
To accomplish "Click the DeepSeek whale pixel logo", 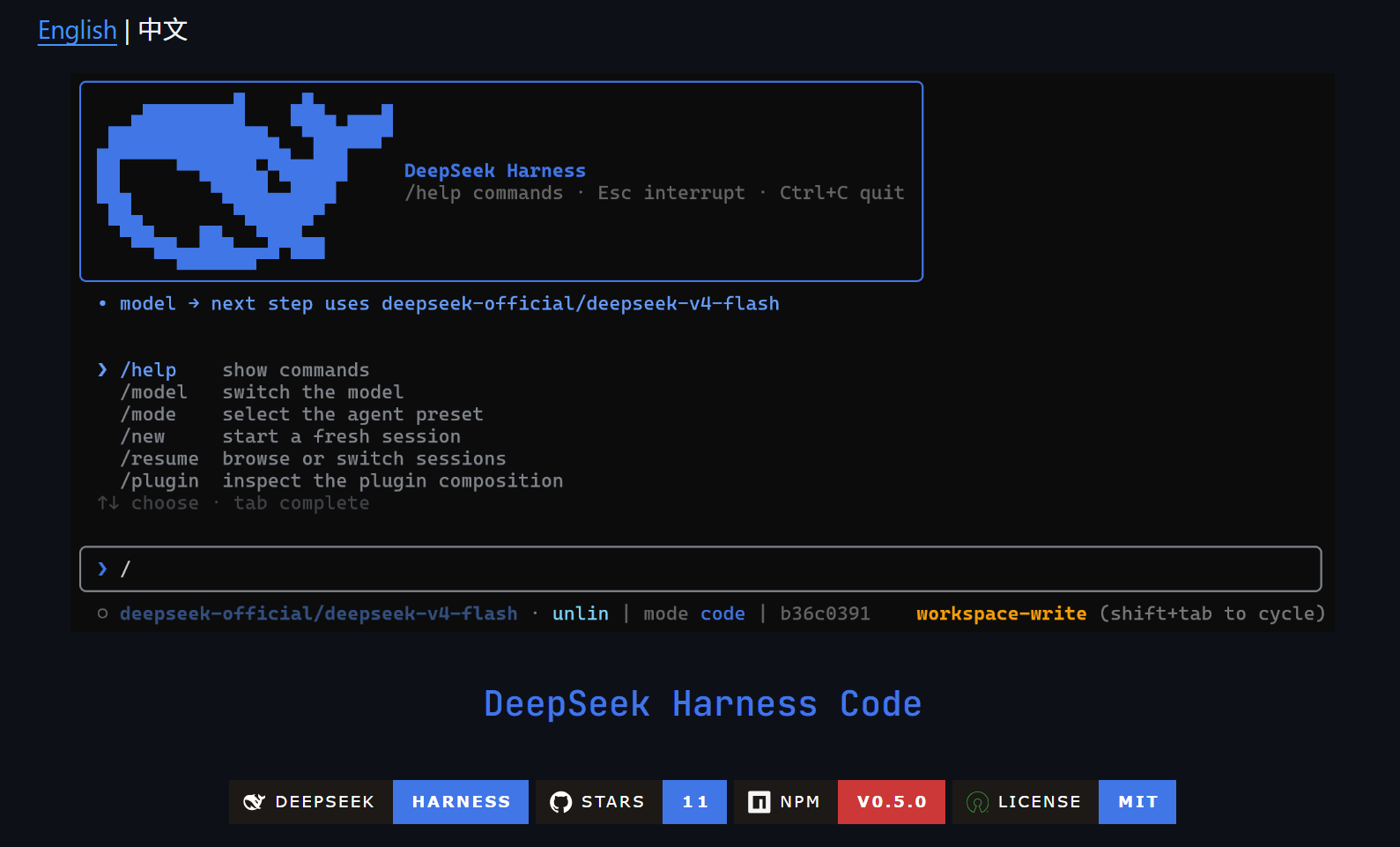I will (x=245, y=181).
